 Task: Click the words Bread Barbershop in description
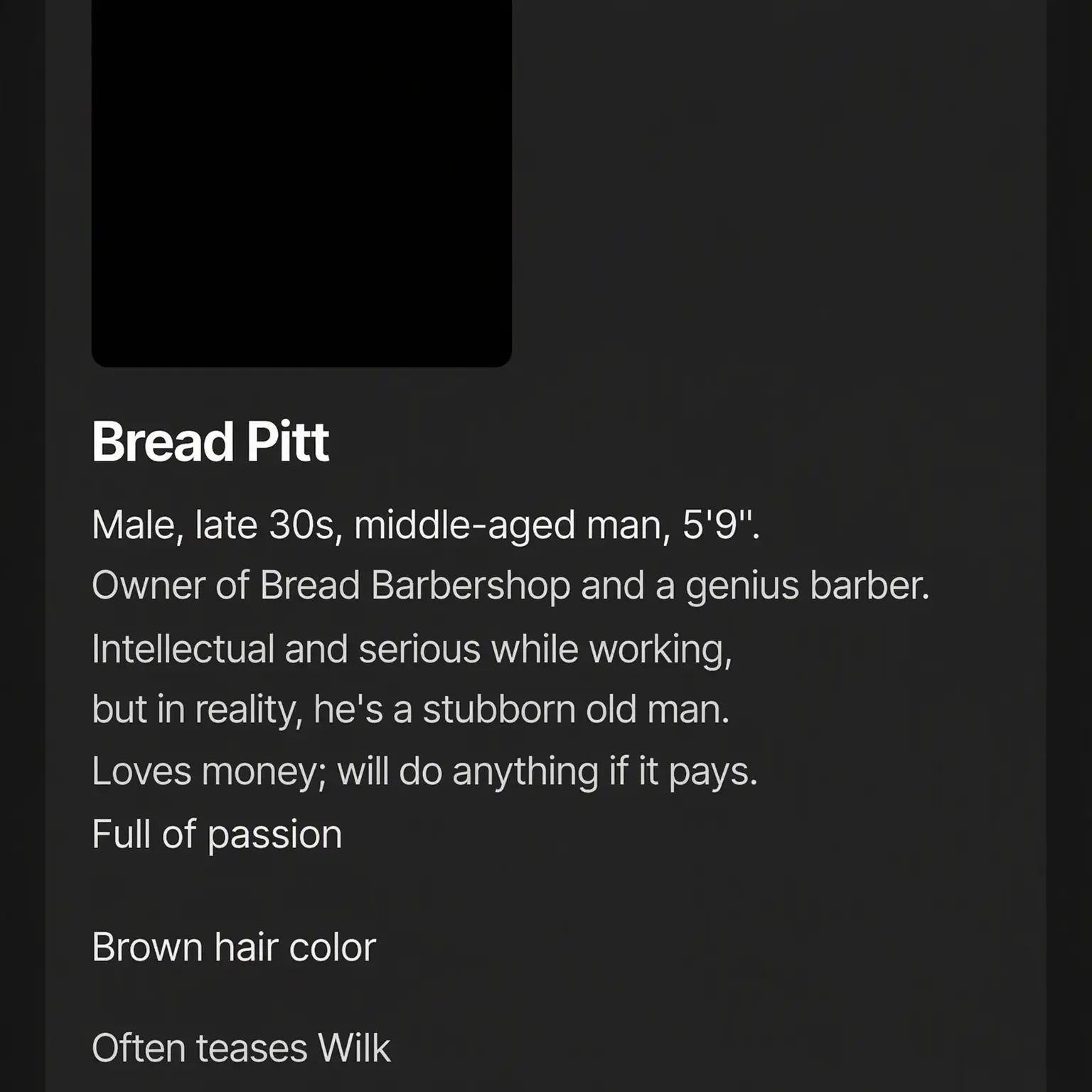tap(415, 586)
